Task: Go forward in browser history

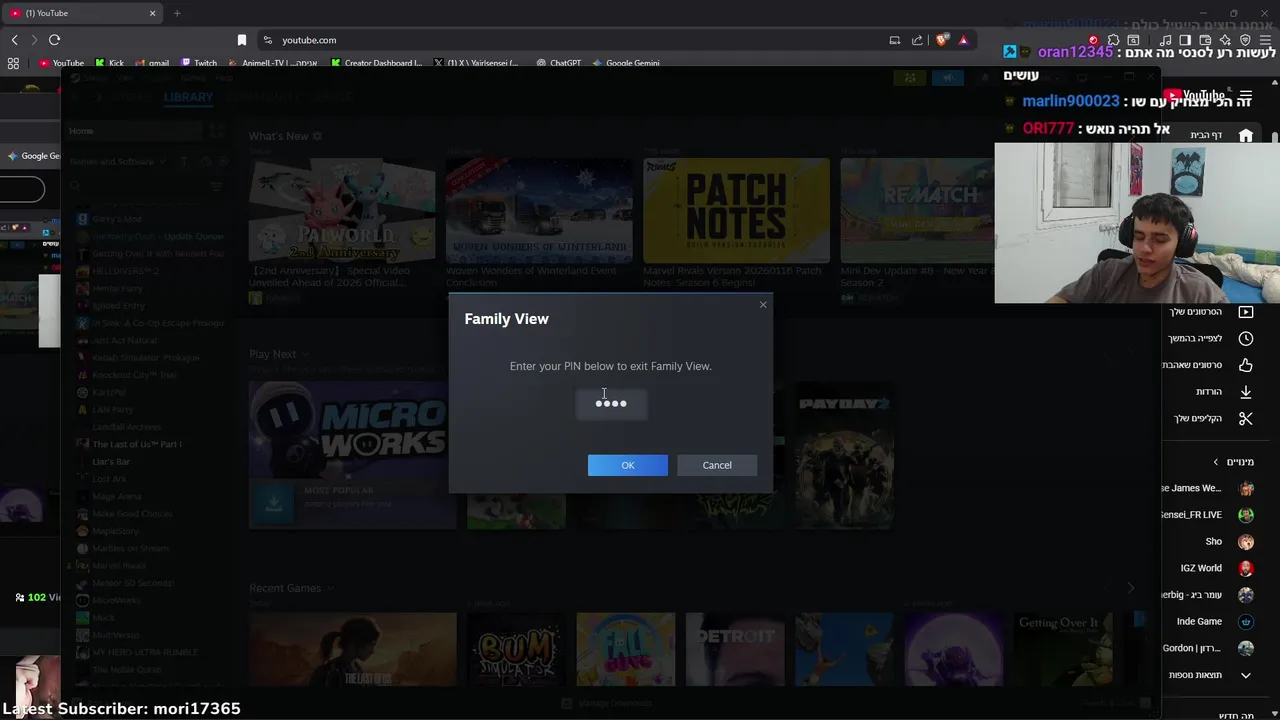Action: pyautogui.click(x=34, y=40)
